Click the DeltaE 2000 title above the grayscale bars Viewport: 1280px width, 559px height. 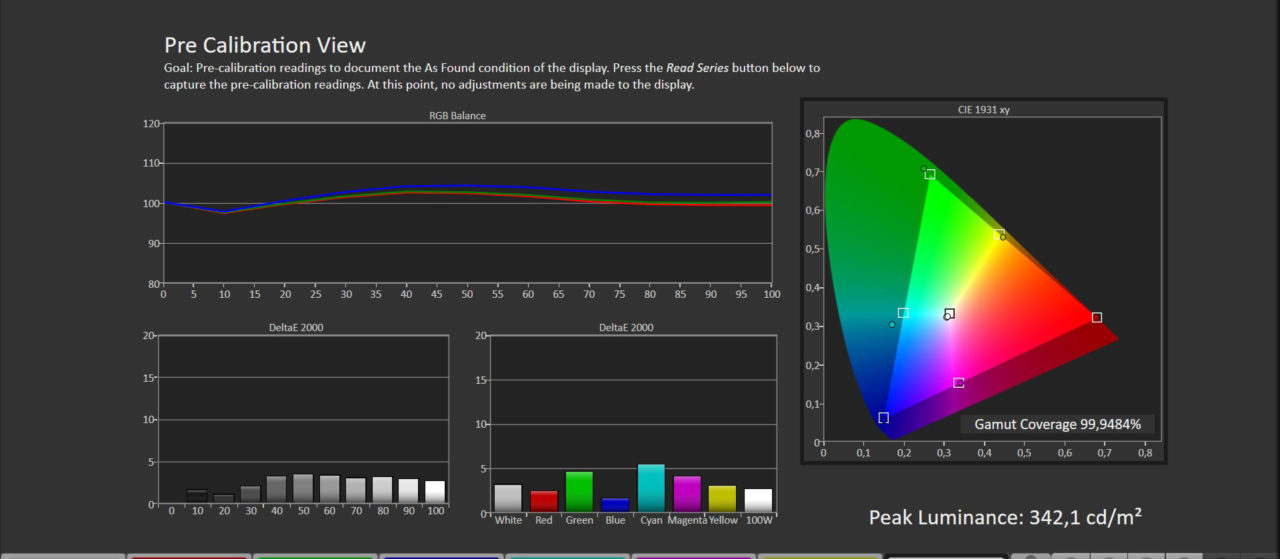tap(296, 328)
